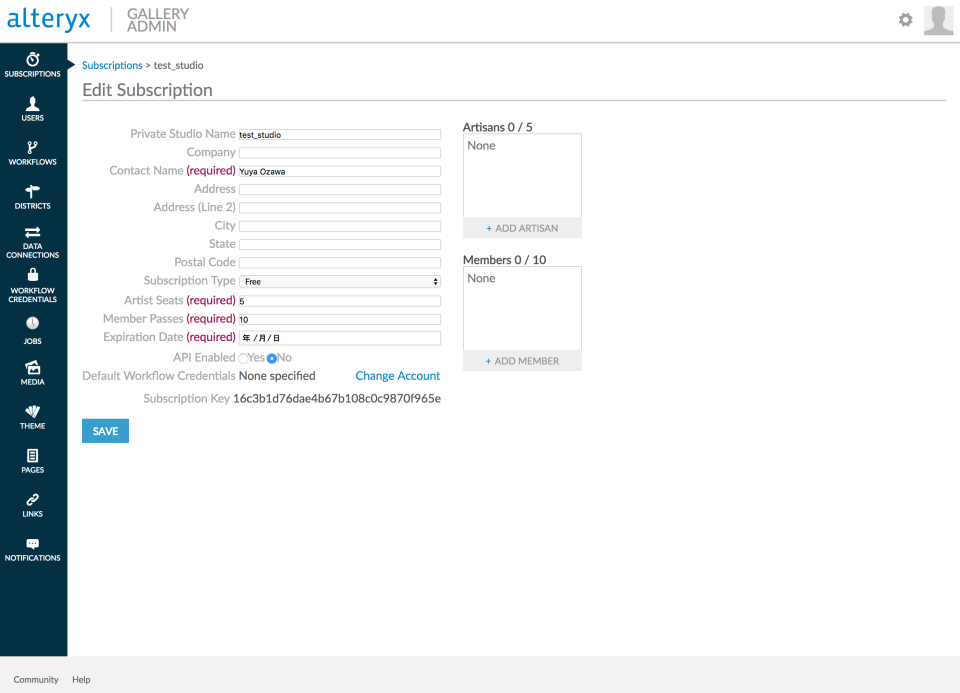Click the SAVE button

point(104,430)
